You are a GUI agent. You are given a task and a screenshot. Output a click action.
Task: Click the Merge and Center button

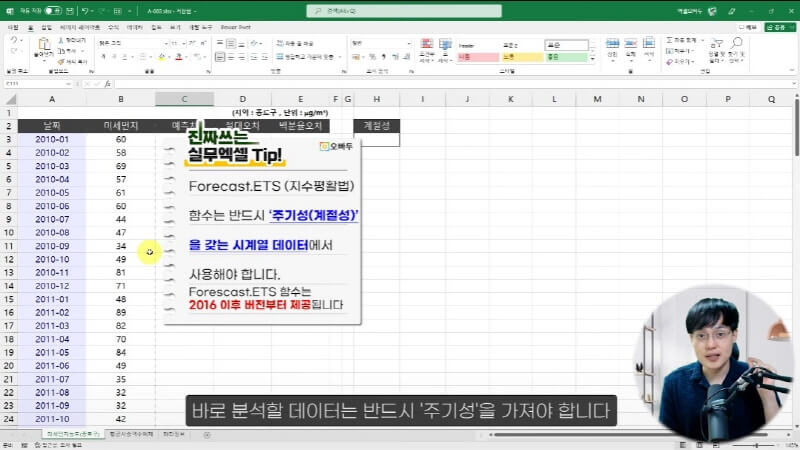tap(305, 57)
